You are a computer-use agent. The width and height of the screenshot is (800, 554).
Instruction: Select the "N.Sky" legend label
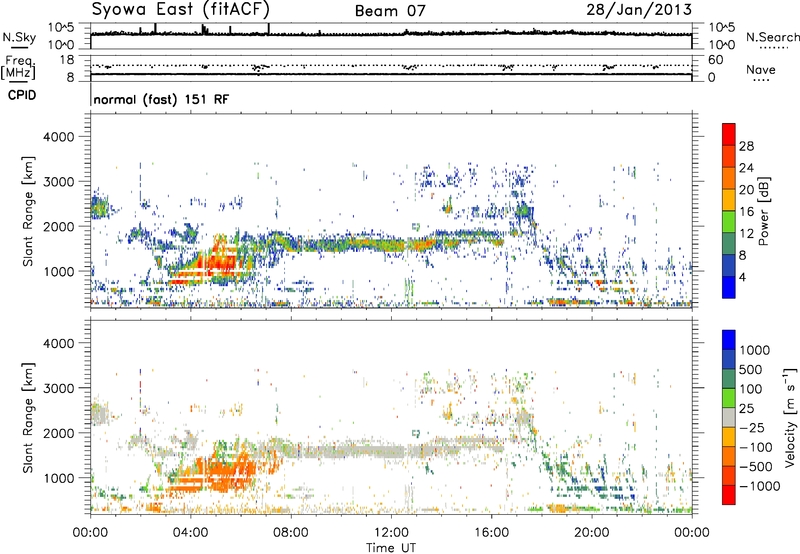pos(19,37)
